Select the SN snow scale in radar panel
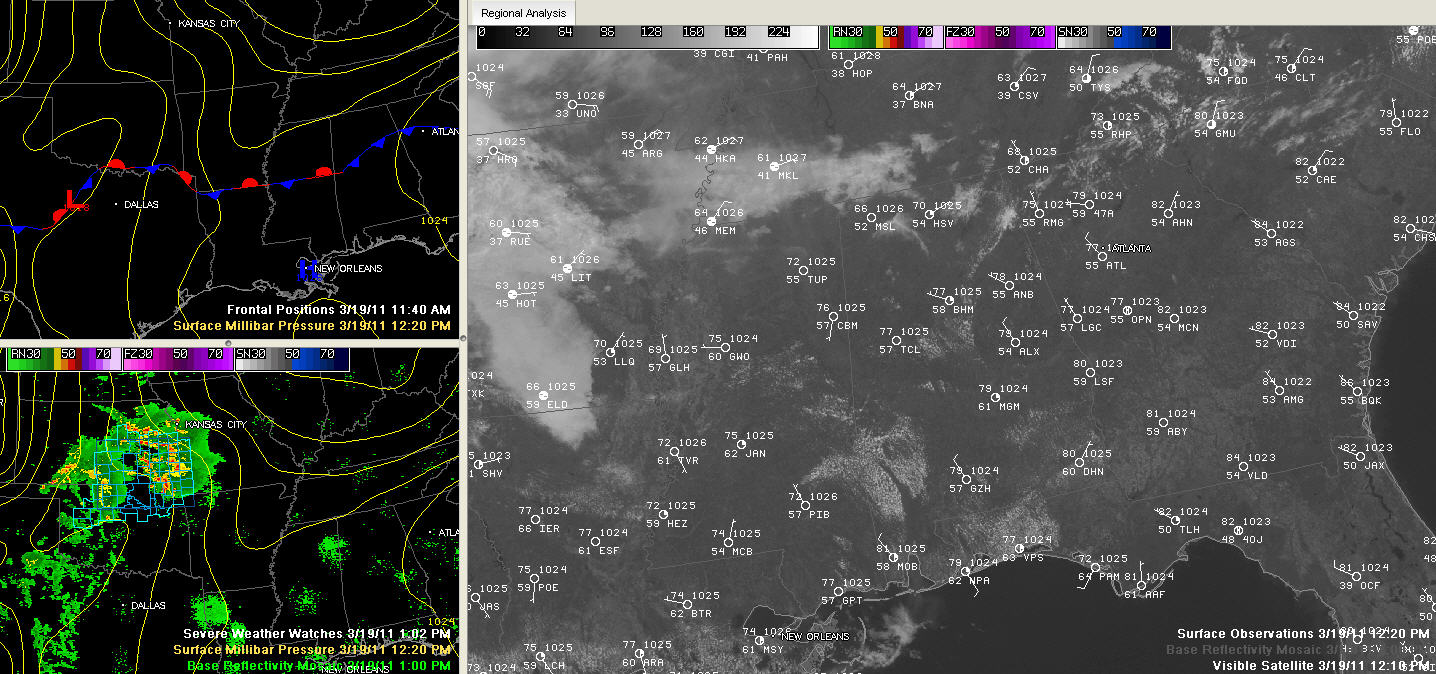1436x674 pixels. coord(292,359)
